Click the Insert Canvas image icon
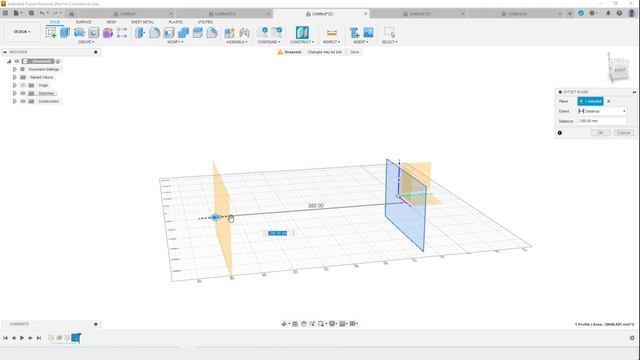Image resolution: width=640 pixels, height=360 pixels. pos(368,33)
